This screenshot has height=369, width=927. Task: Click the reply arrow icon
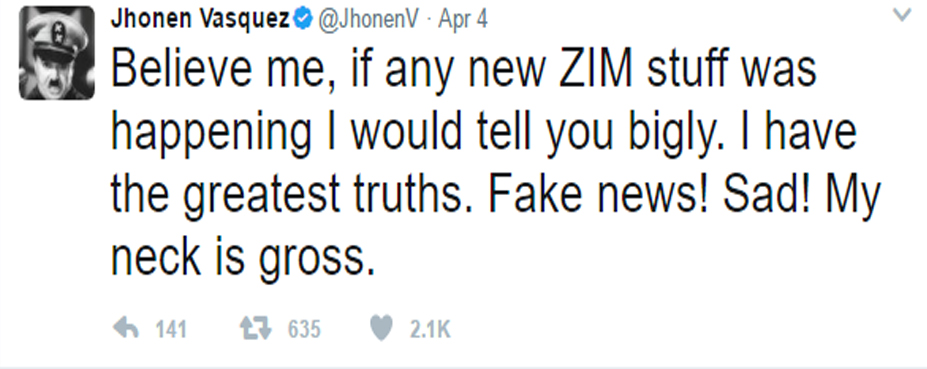click(125, 328)
